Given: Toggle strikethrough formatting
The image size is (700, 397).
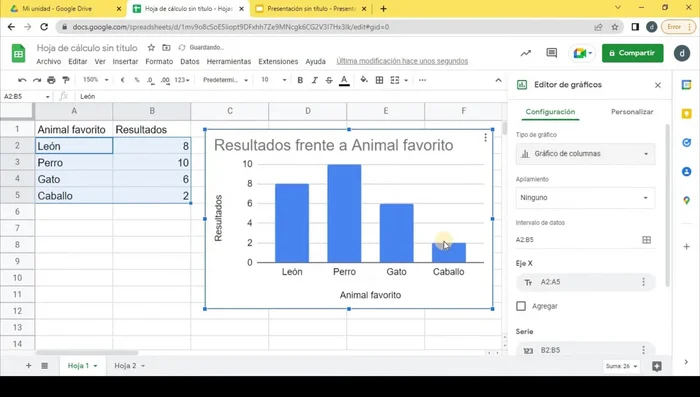Looking at the screenshot, I should click(x=329, y=80).
